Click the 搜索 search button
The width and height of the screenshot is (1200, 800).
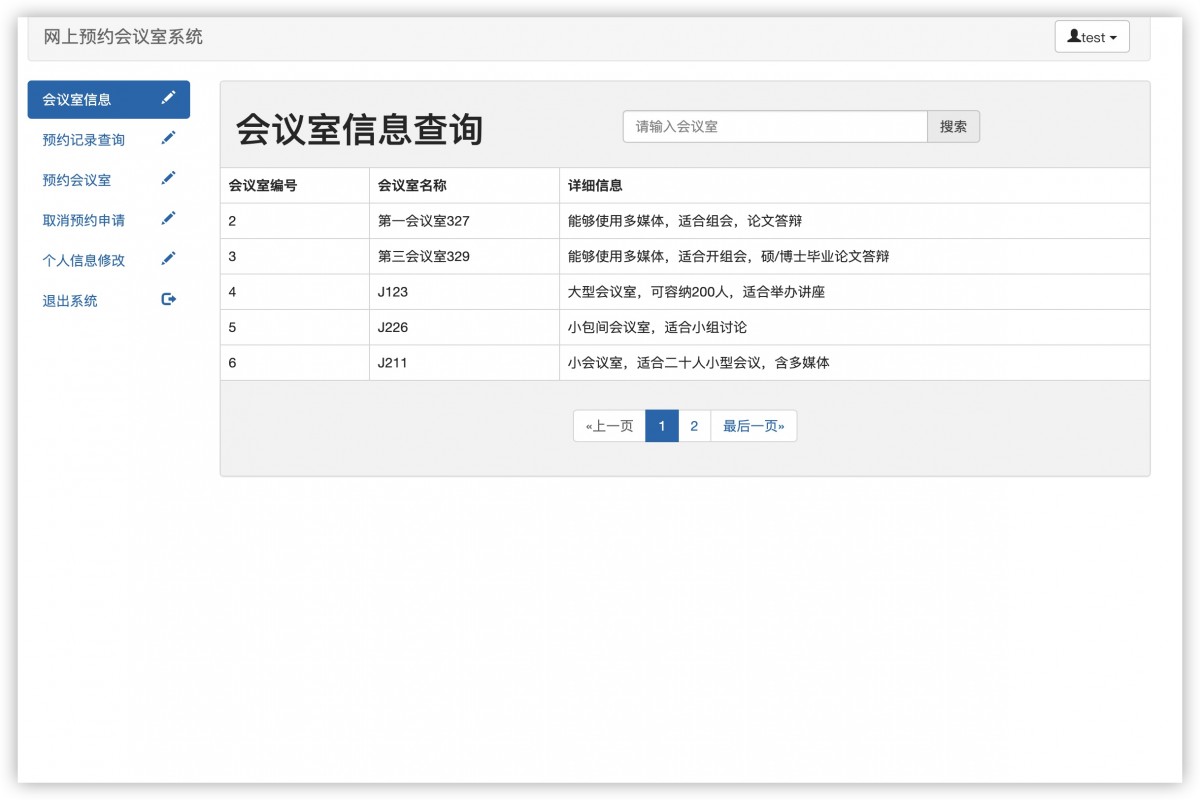(x=954, y=126)
